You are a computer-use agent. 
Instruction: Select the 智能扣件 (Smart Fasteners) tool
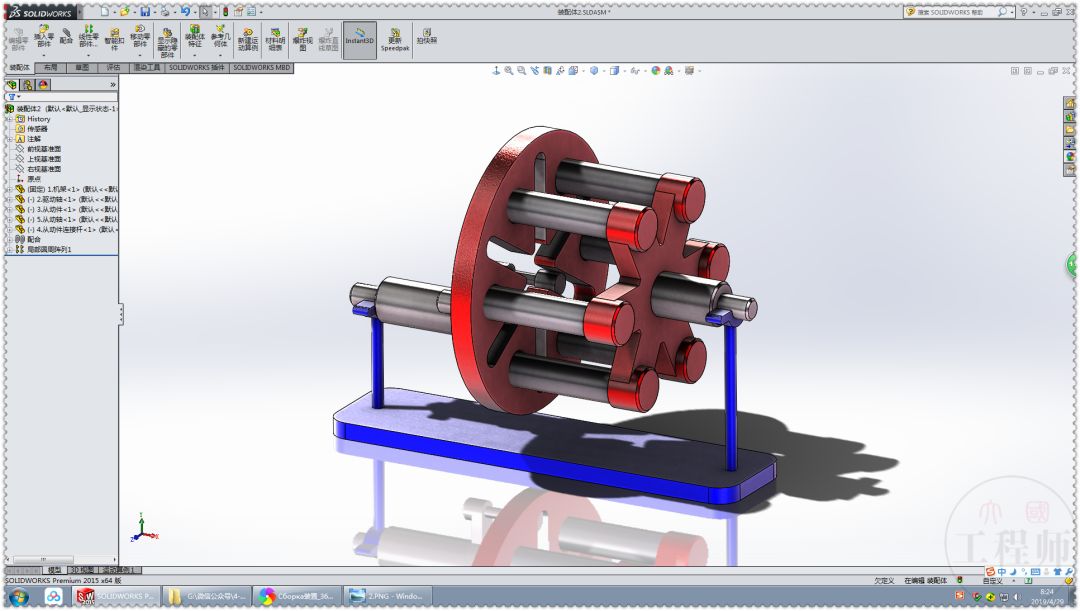pos(113,35)
